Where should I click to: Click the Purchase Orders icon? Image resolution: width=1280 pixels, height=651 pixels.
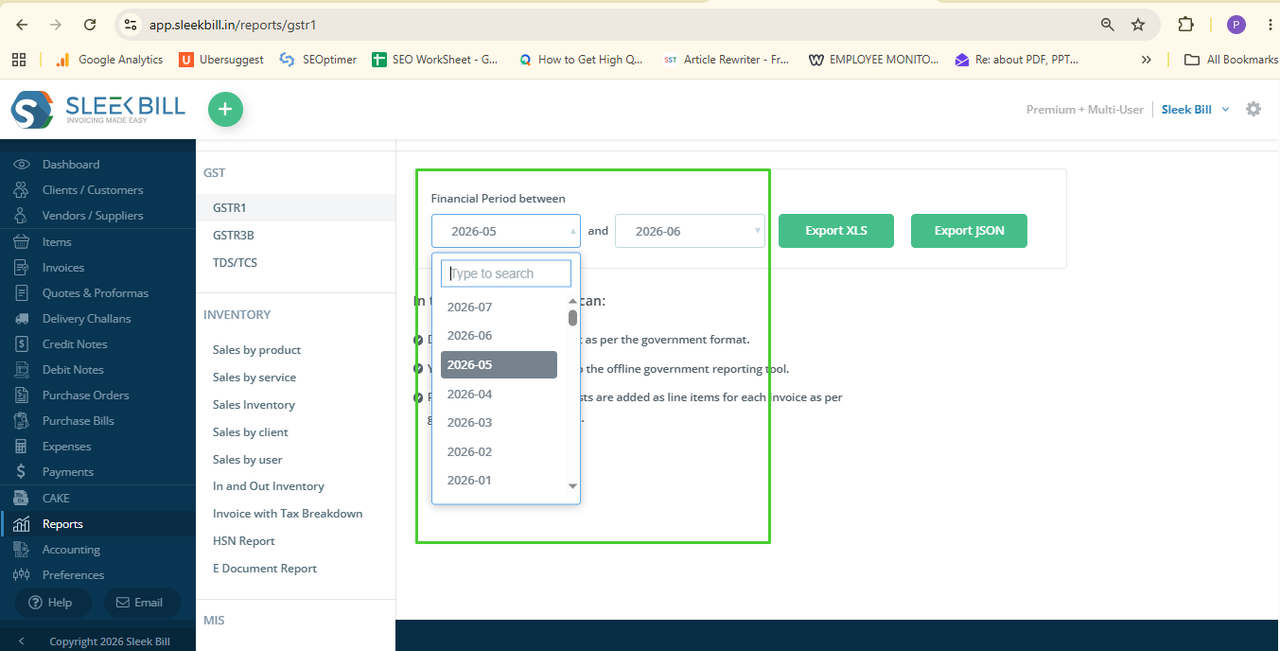tap(21, 395)
